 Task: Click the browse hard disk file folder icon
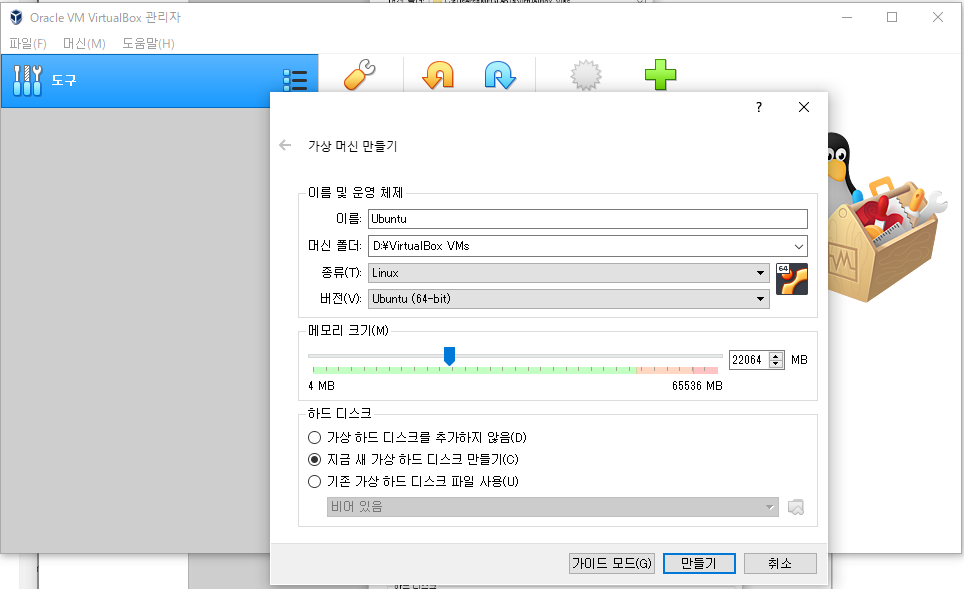(796, 507)
